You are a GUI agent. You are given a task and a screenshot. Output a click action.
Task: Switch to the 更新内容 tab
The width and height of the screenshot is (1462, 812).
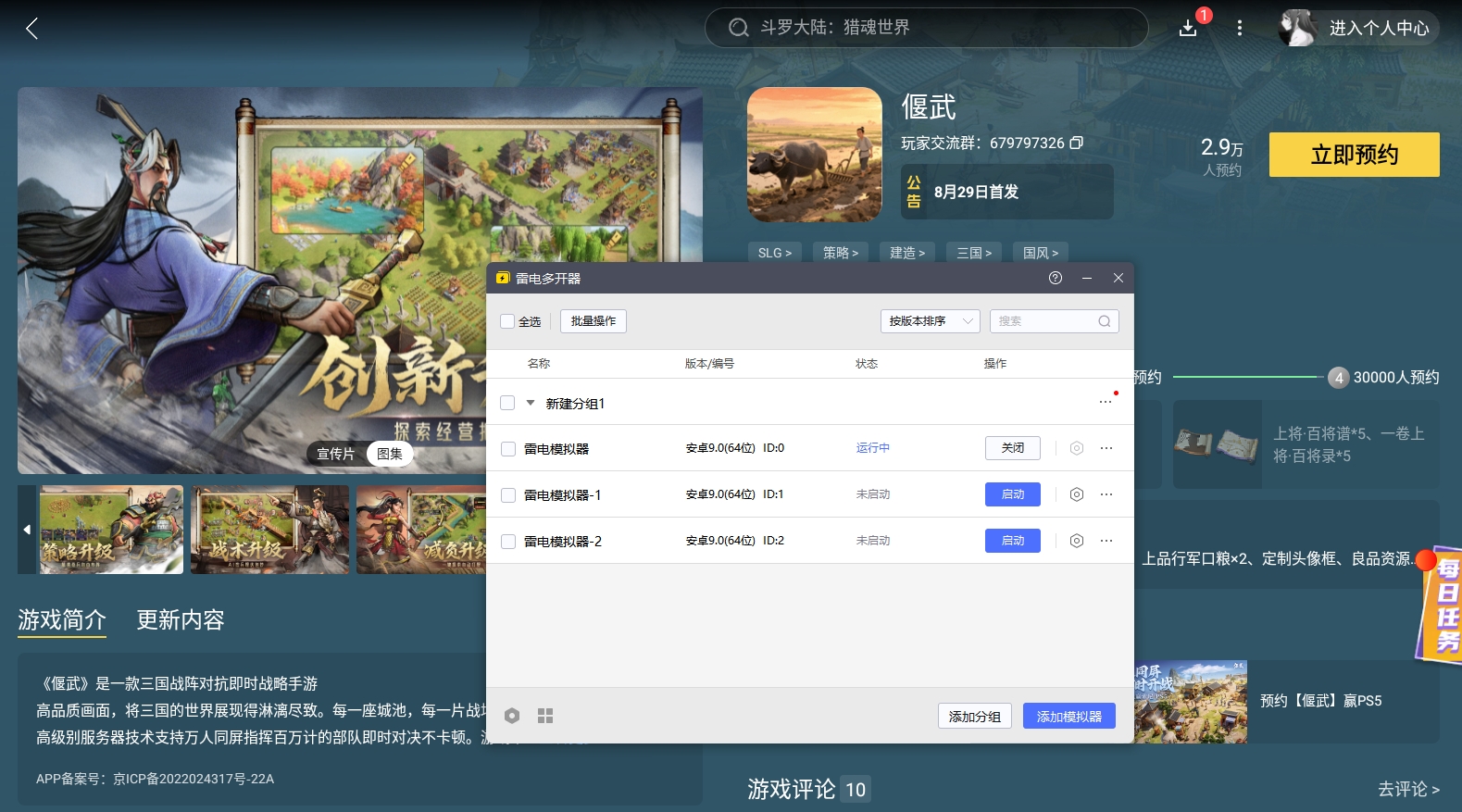(181, 619)
